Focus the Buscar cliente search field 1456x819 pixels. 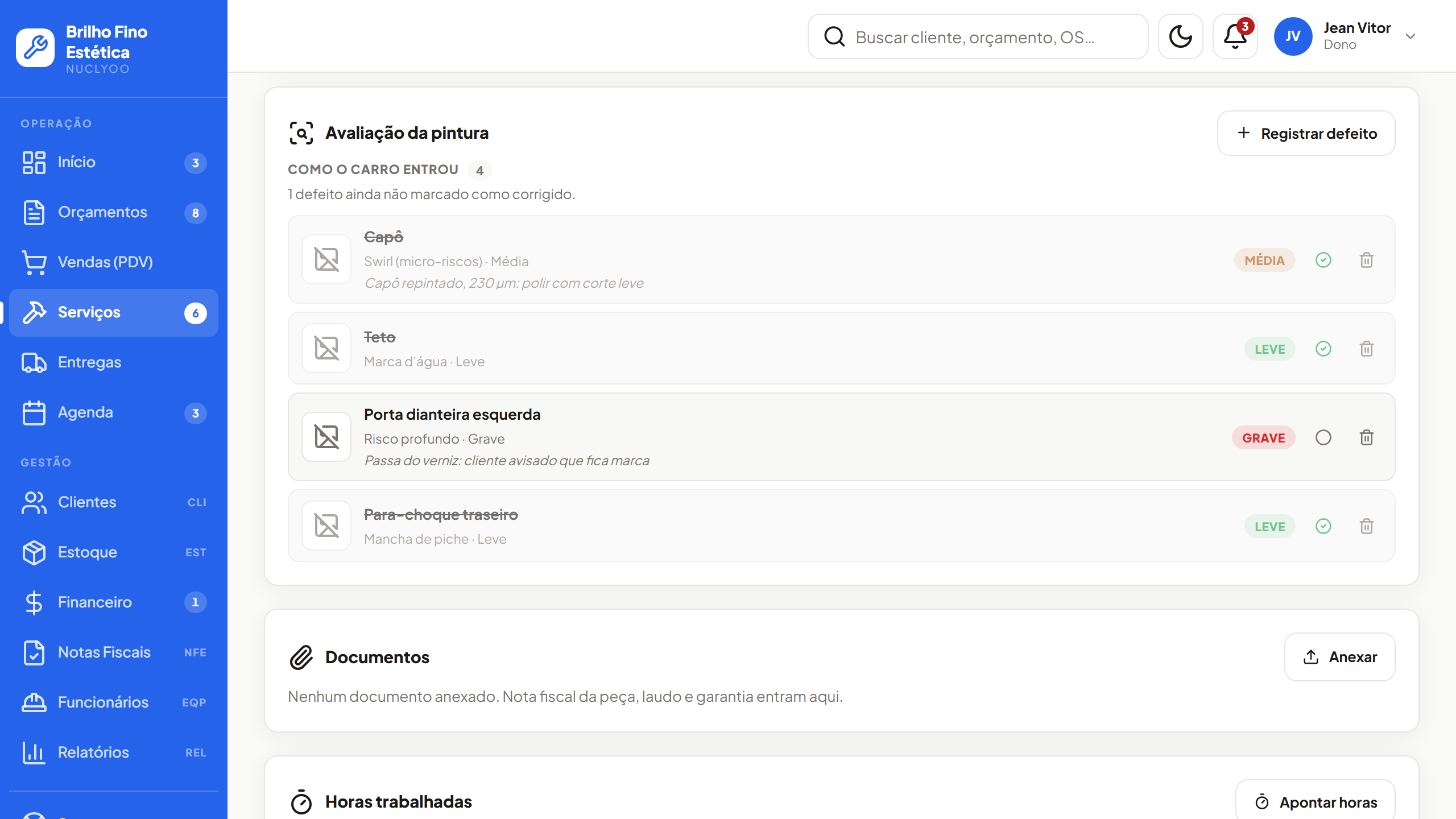click(x=978, y=37)
